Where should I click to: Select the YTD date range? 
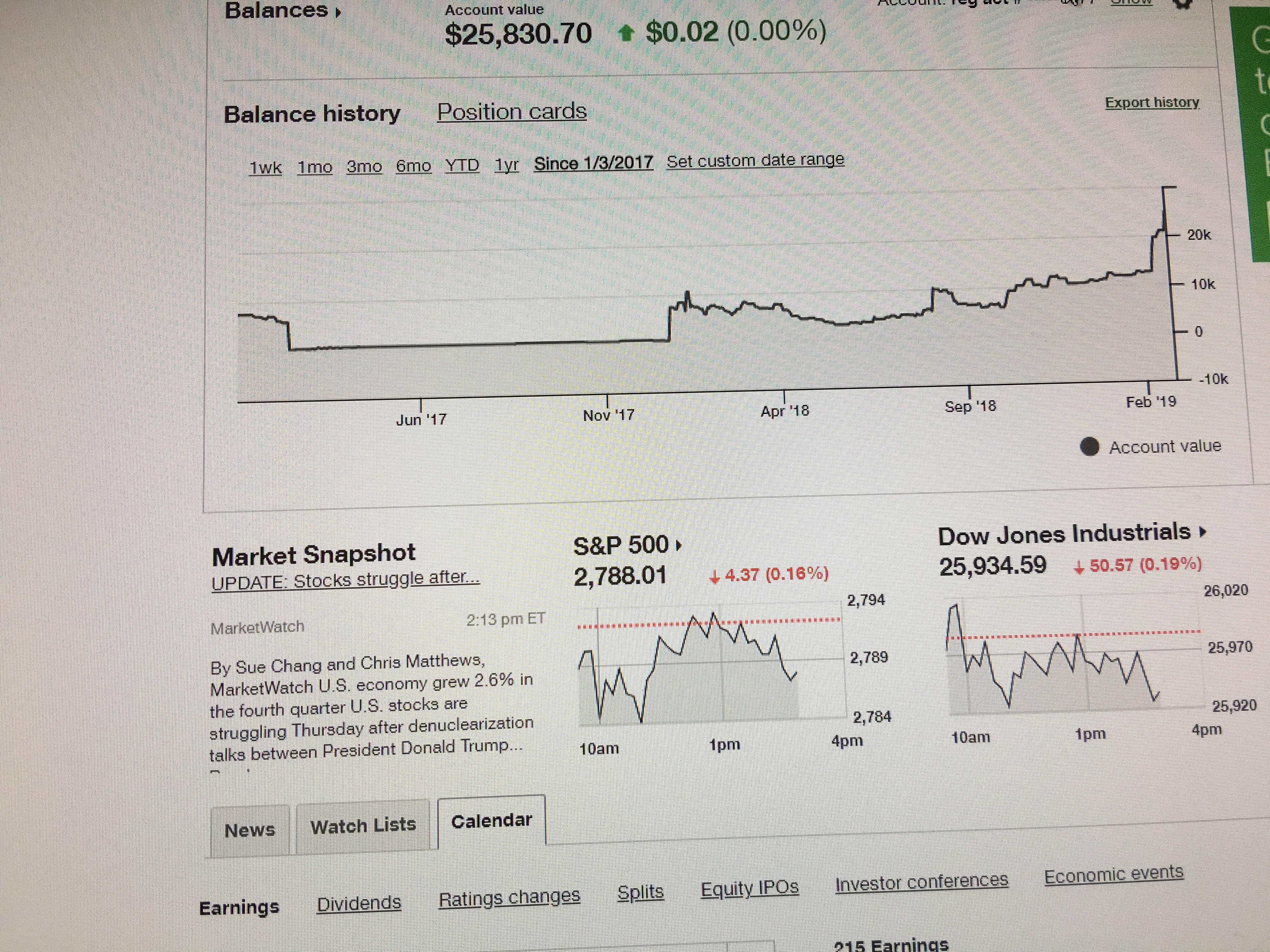462,165
